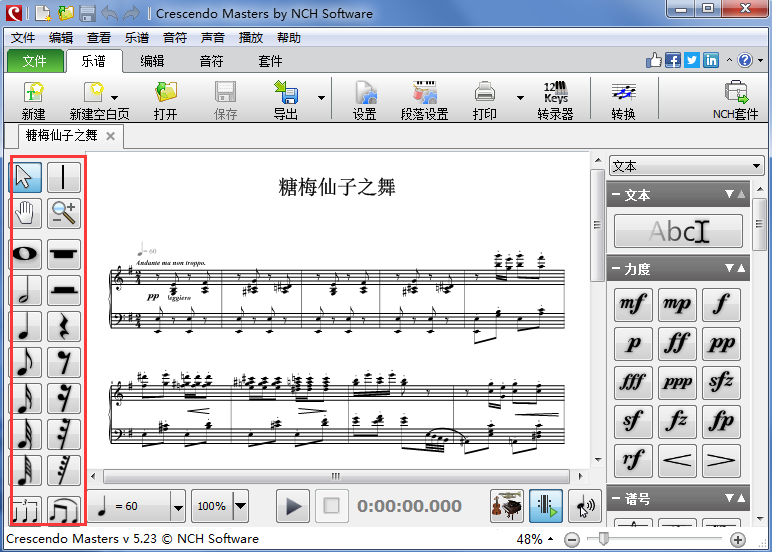
Task: Click the Abc text insert button
Action: [x=678, y=231]
